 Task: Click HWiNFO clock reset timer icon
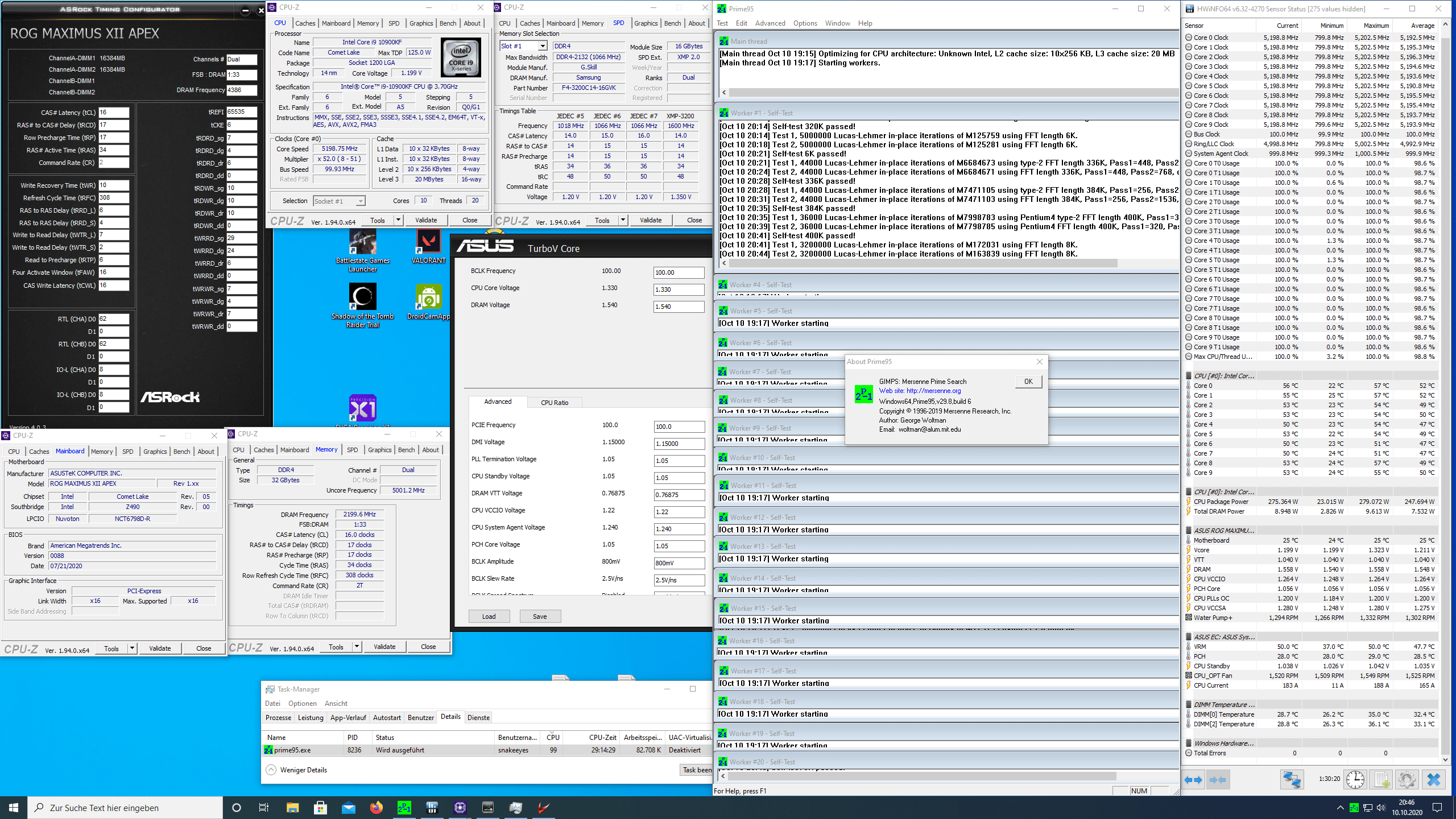click(1355, 780)
